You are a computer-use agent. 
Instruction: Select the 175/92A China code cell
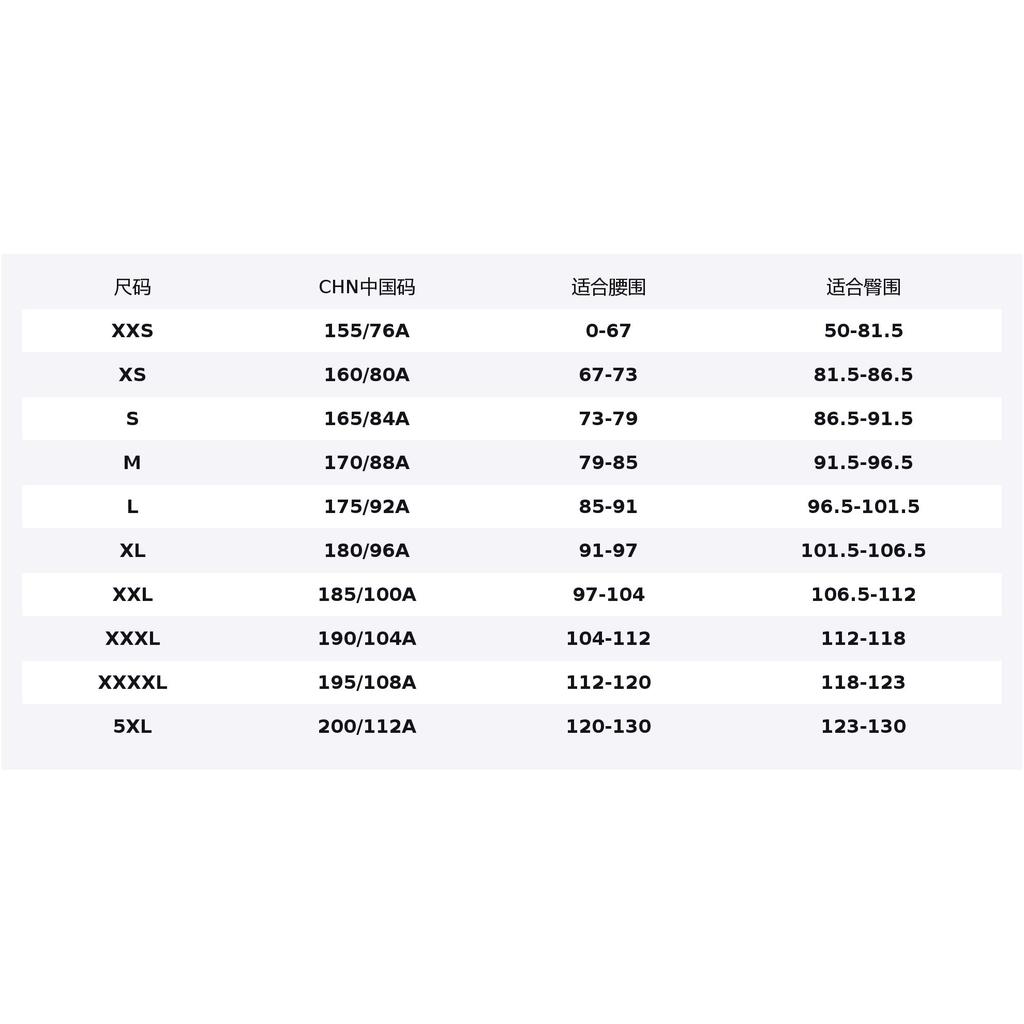(x=366, y=506)
